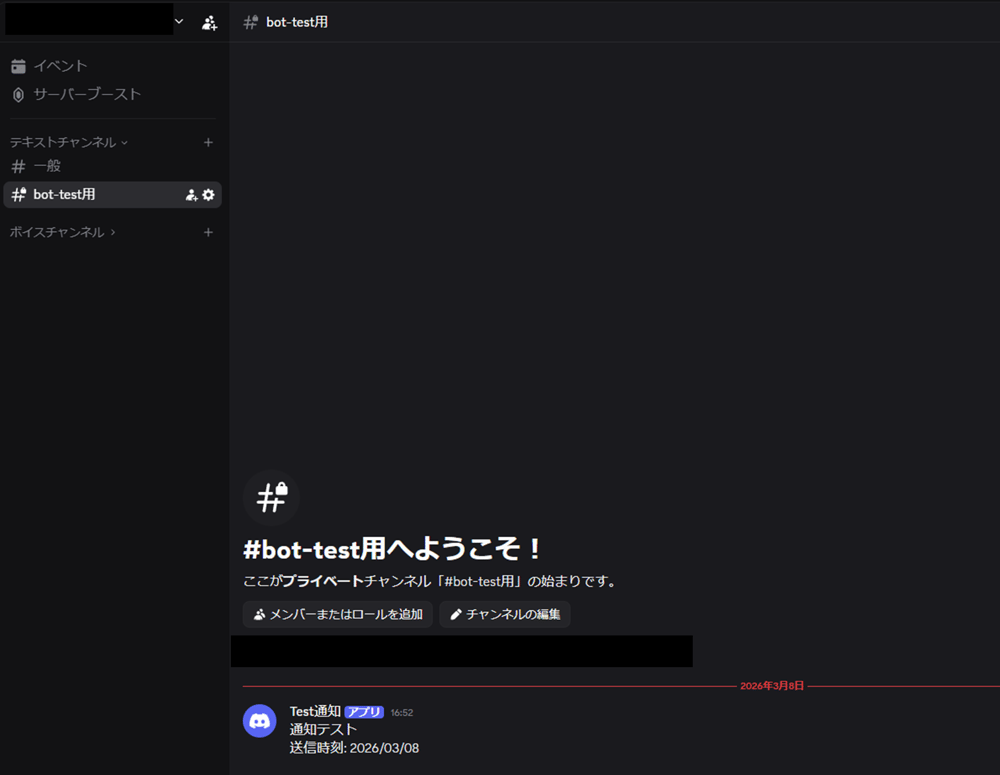Click the メンバーまたはロールを追加 button
This screenshot has height=775, width=1000.
click(337, 614)
